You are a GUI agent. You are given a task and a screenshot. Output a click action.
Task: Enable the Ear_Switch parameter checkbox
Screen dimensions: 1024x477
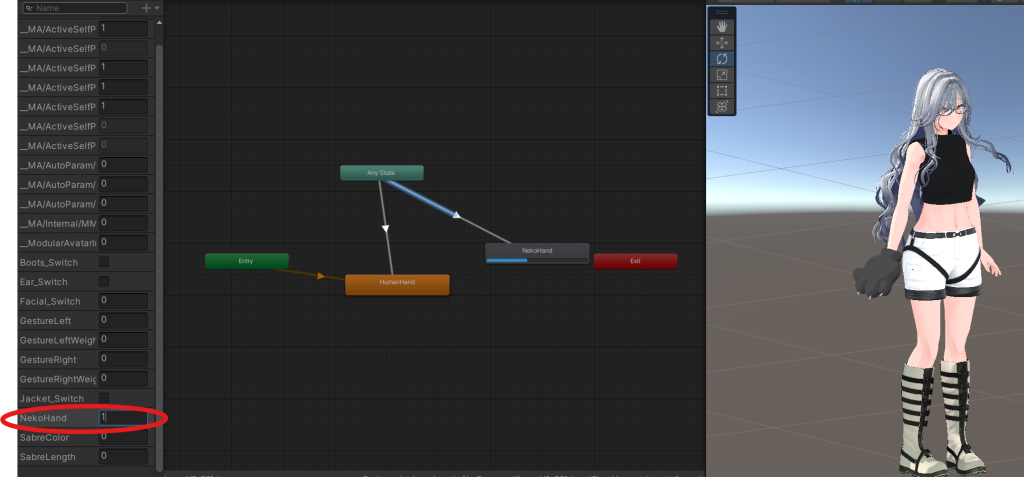pos(104,282)
